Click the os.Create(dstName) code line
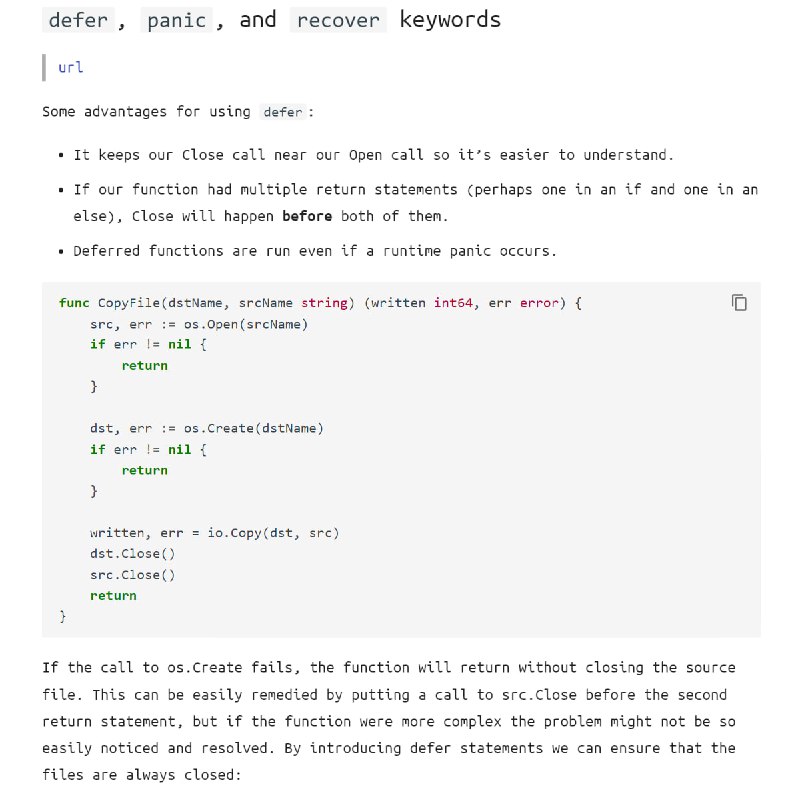This screenshot has width=800, height=791. point(207,428)
